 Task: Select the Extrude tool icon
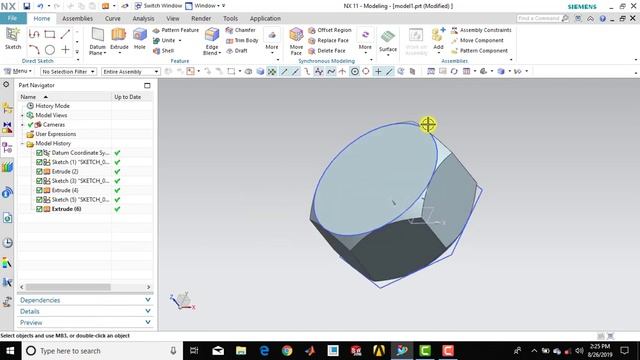coord(119,35)
